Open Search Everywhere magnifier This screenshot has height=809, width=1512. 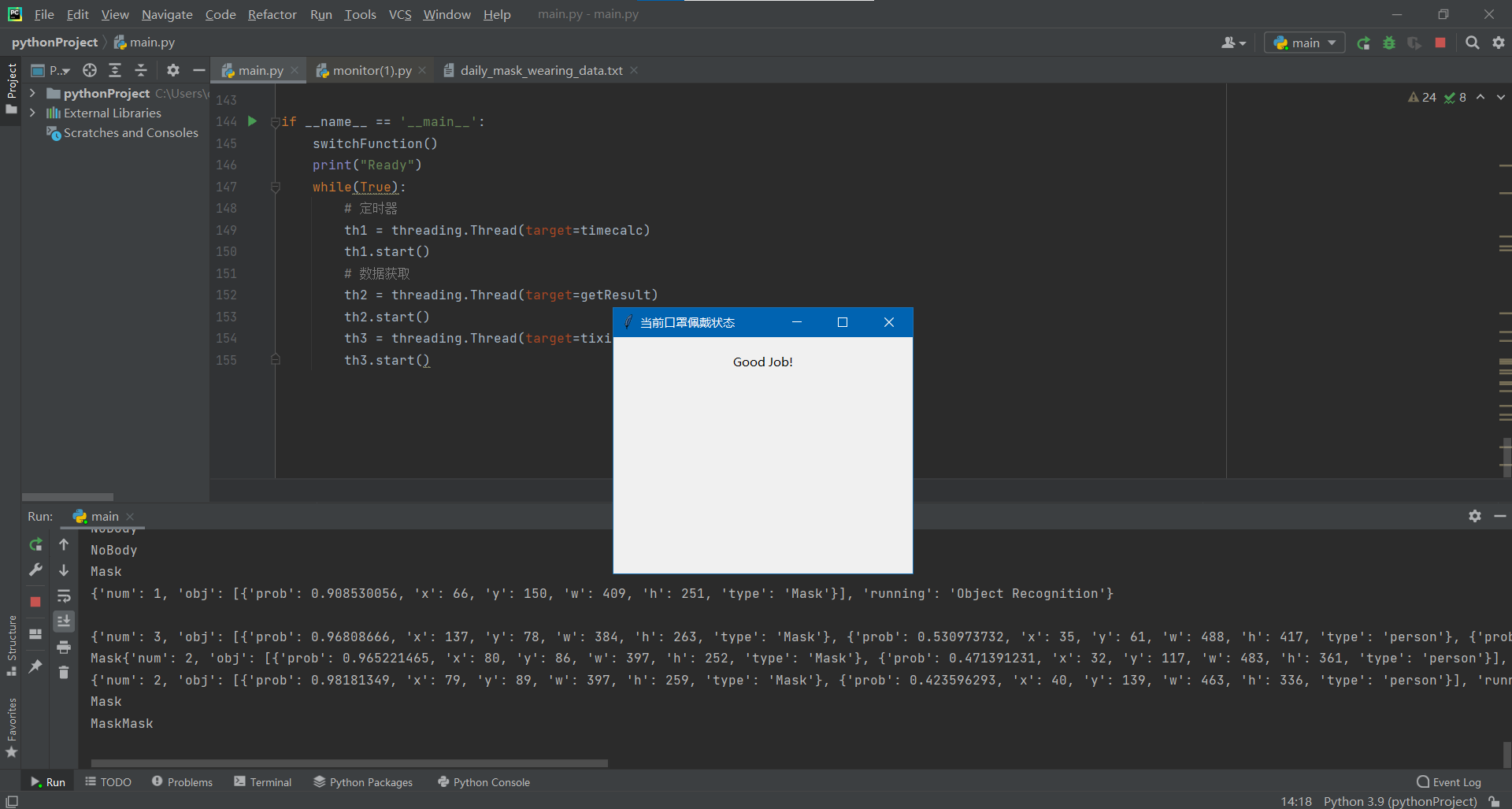(x=1472, y=43)
